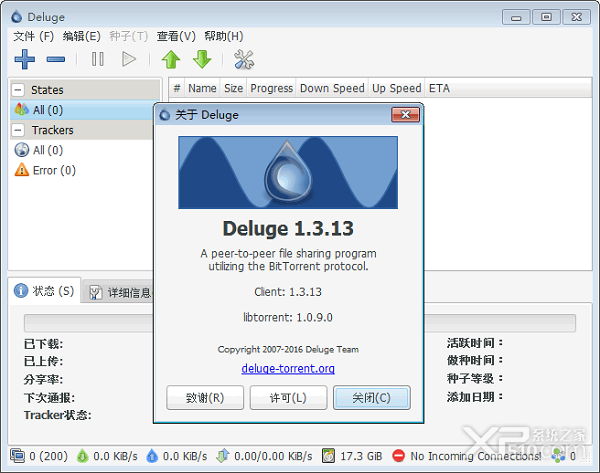Screen dimensions: 600x473
Task: Click the Deluge title bar app icon
Action: pos(16,17)
